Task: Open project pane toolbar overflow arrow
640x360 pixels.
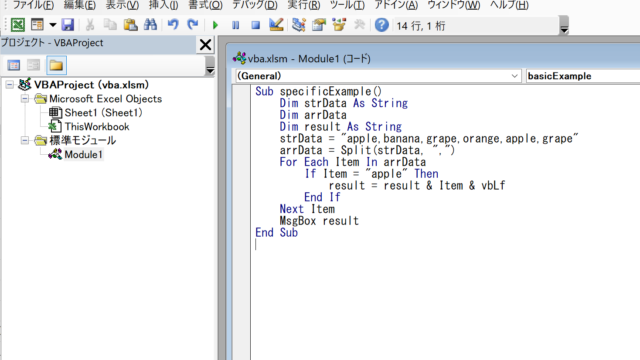Action: click(209, 65)
